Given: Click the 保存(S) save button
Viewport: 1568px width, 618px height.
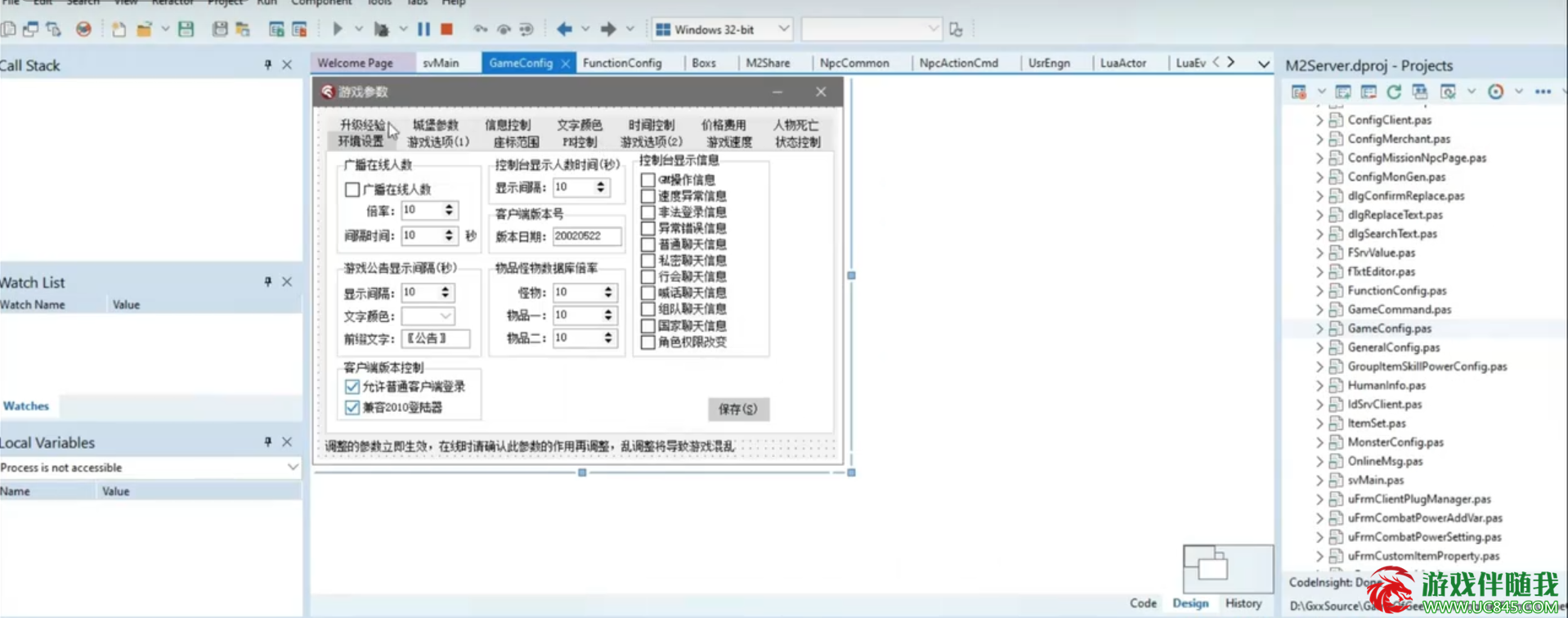Looking at the screenshot, I should [x=737, y=409].
